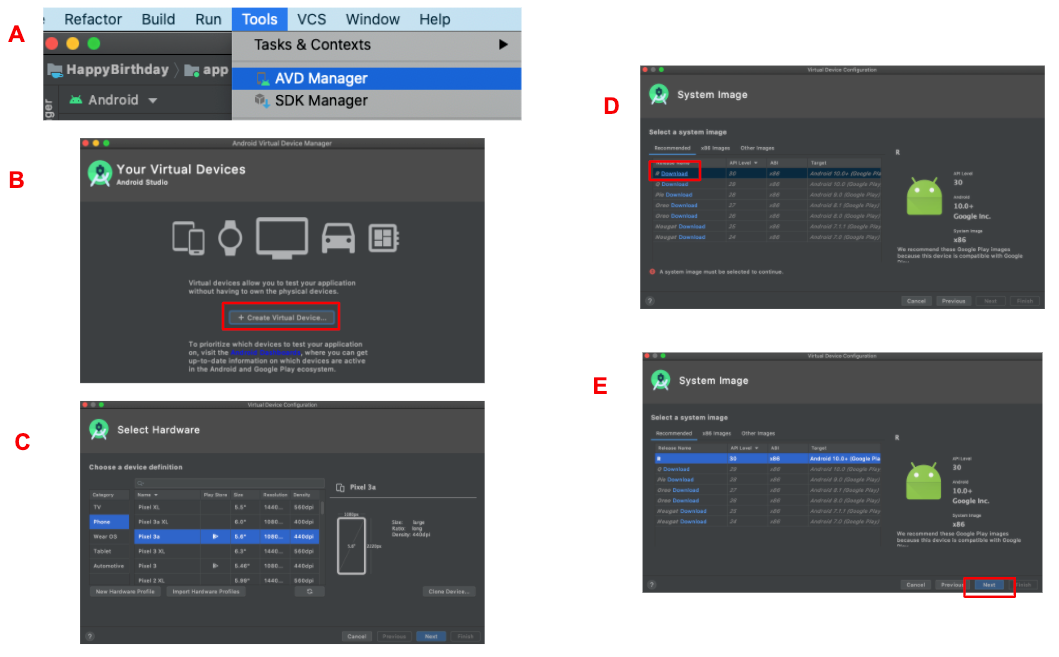1059x657 pixels.
Task: Open the VCS menu
Action: coord(311,20)
